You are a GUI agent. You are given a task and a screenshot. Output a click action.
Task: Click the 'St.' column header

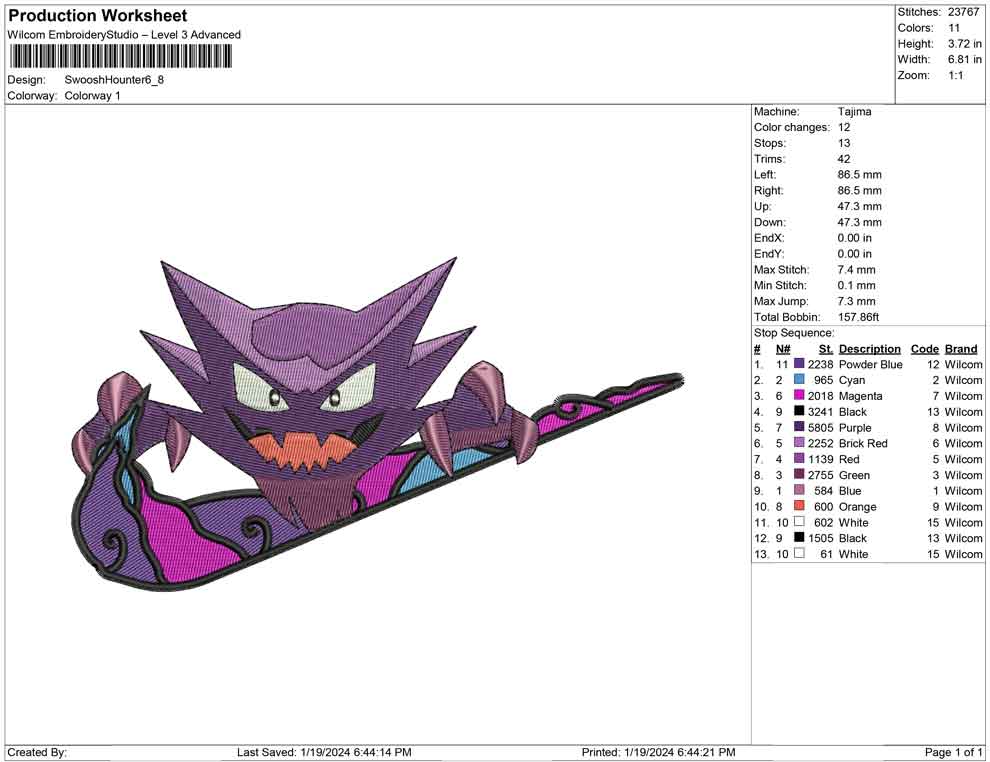[826, 349]
